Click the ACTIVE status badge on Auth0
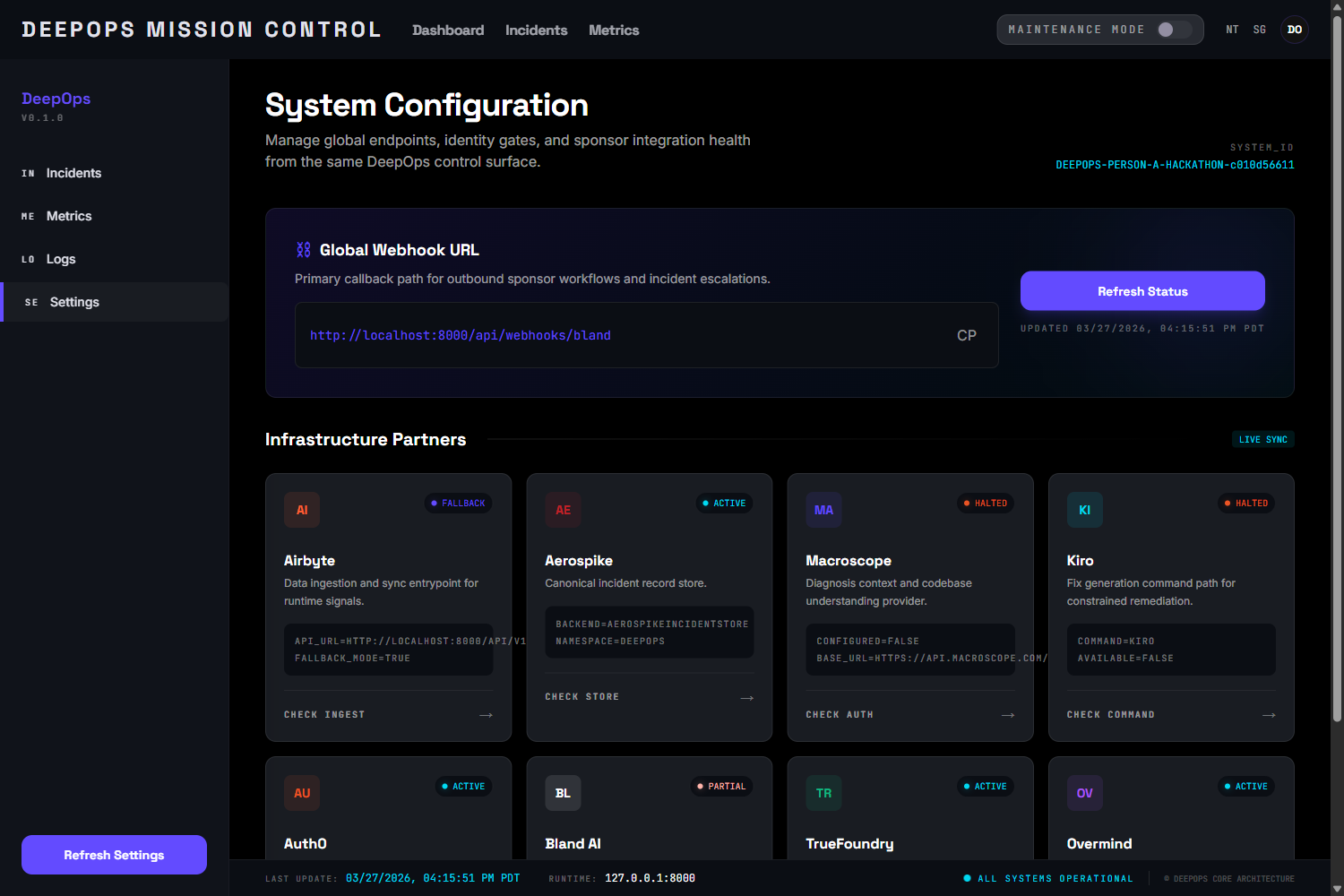 [463, 787]
